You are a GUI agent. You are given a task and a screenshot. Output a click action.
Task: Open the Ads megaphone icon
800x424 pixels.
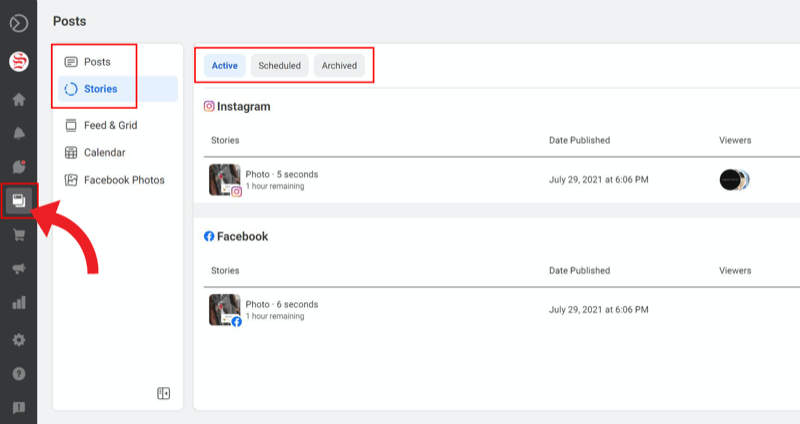tap(18, 269)
